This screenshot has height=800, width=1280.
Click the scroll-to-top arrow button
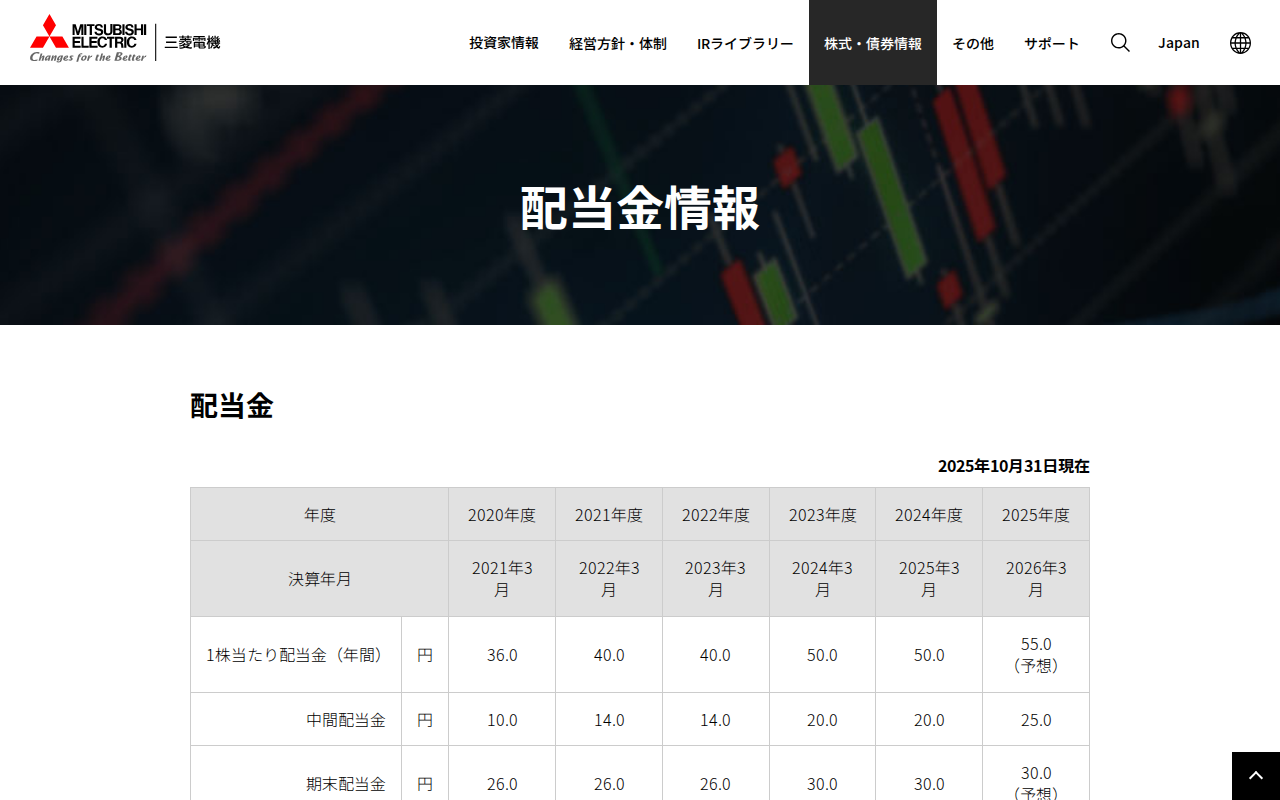pyautogui.click(x=1255, y=773)
